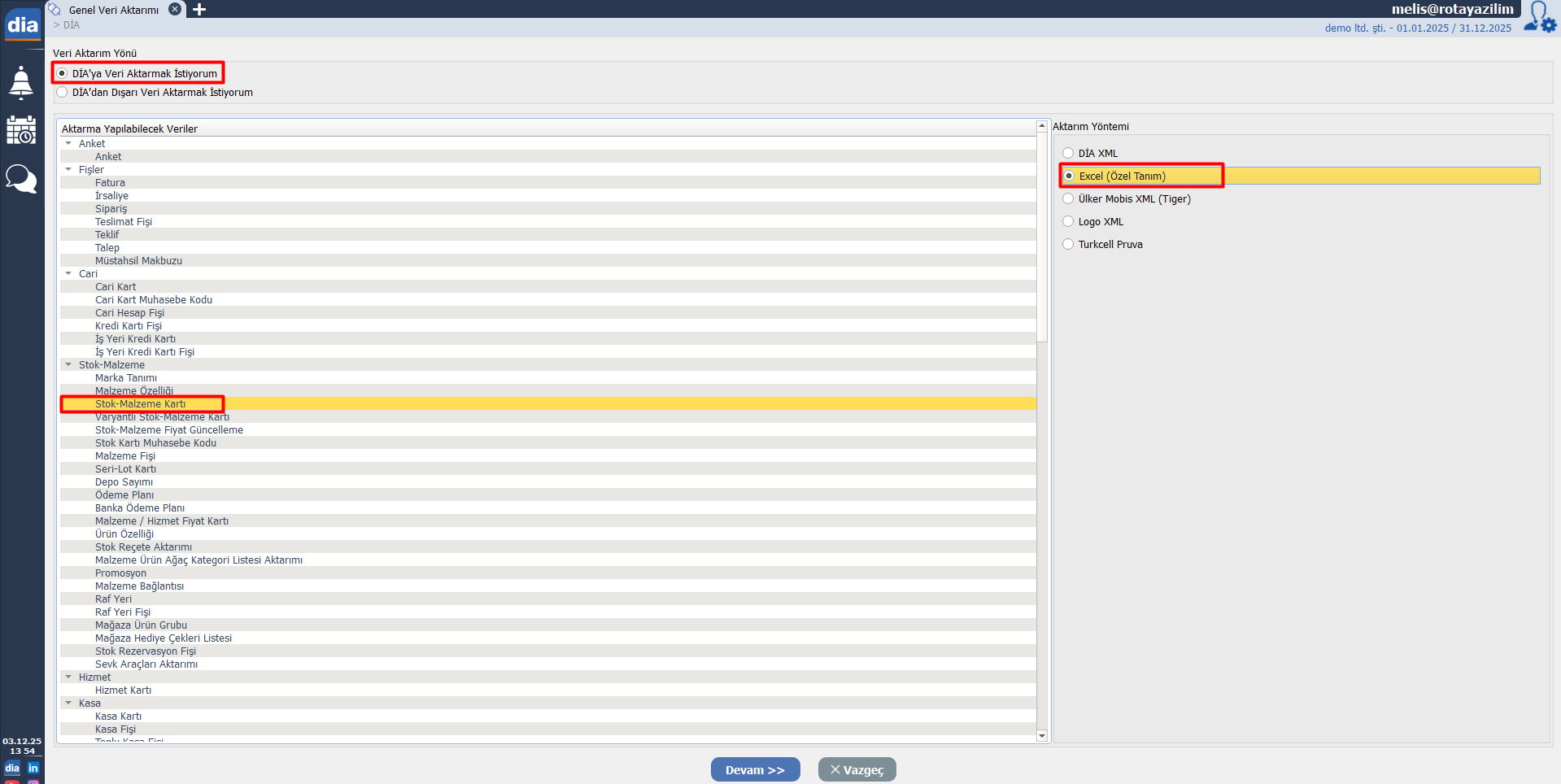Collapse the Stok-Malzeme tree group
This screenshot has height=784, width=1561.
(x=68, y=365)
